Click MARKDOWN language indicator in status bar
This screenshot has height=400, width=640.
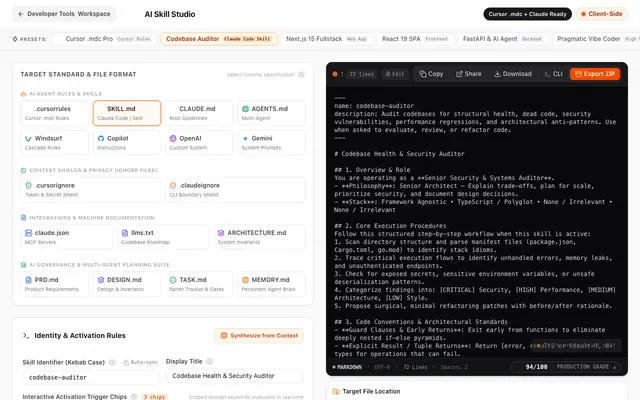[347, 367]
